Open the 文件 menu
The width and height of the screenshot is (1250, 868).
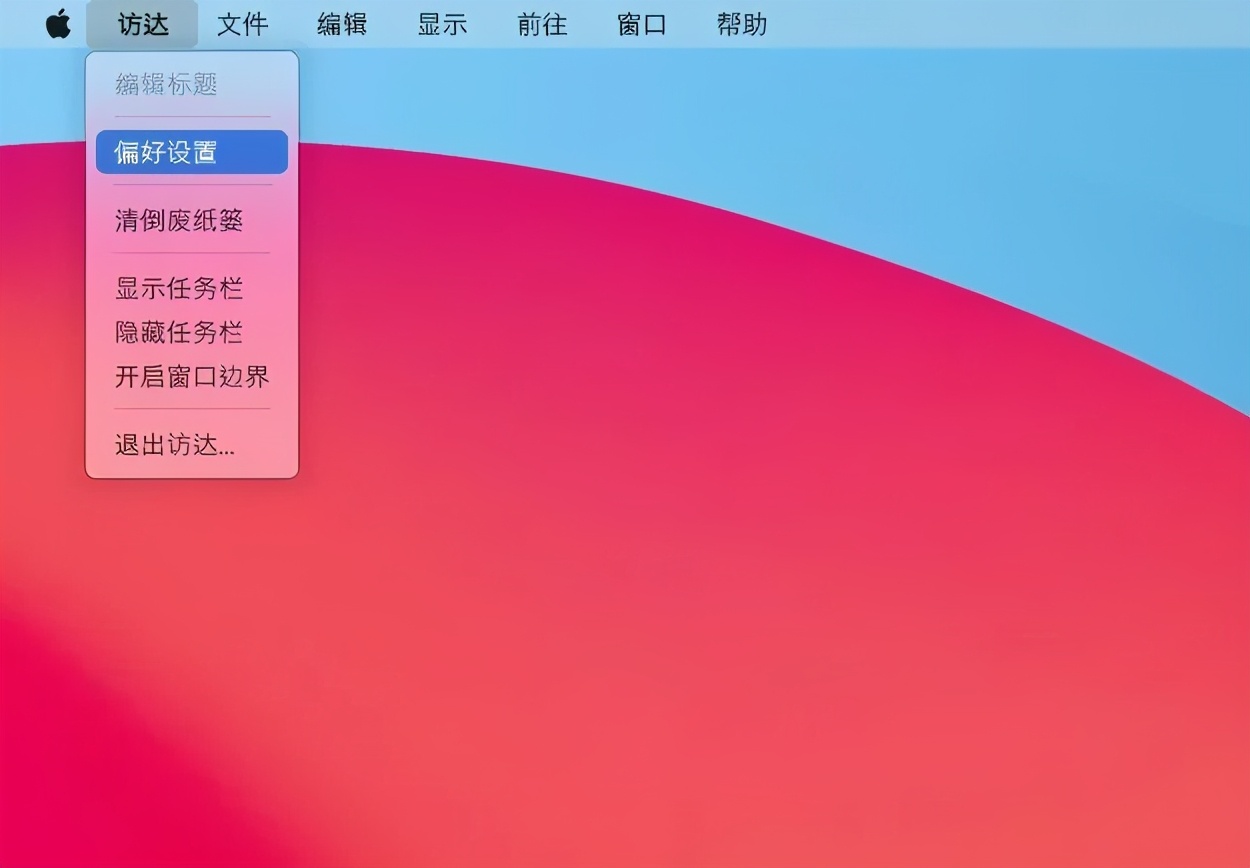[x=242, y=24]
